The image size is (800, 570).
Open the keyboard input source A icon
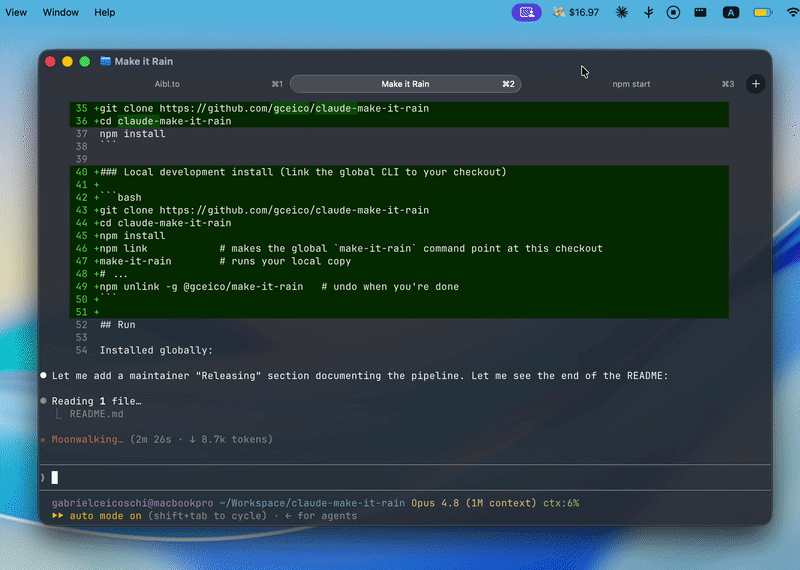tap(731, 12)
